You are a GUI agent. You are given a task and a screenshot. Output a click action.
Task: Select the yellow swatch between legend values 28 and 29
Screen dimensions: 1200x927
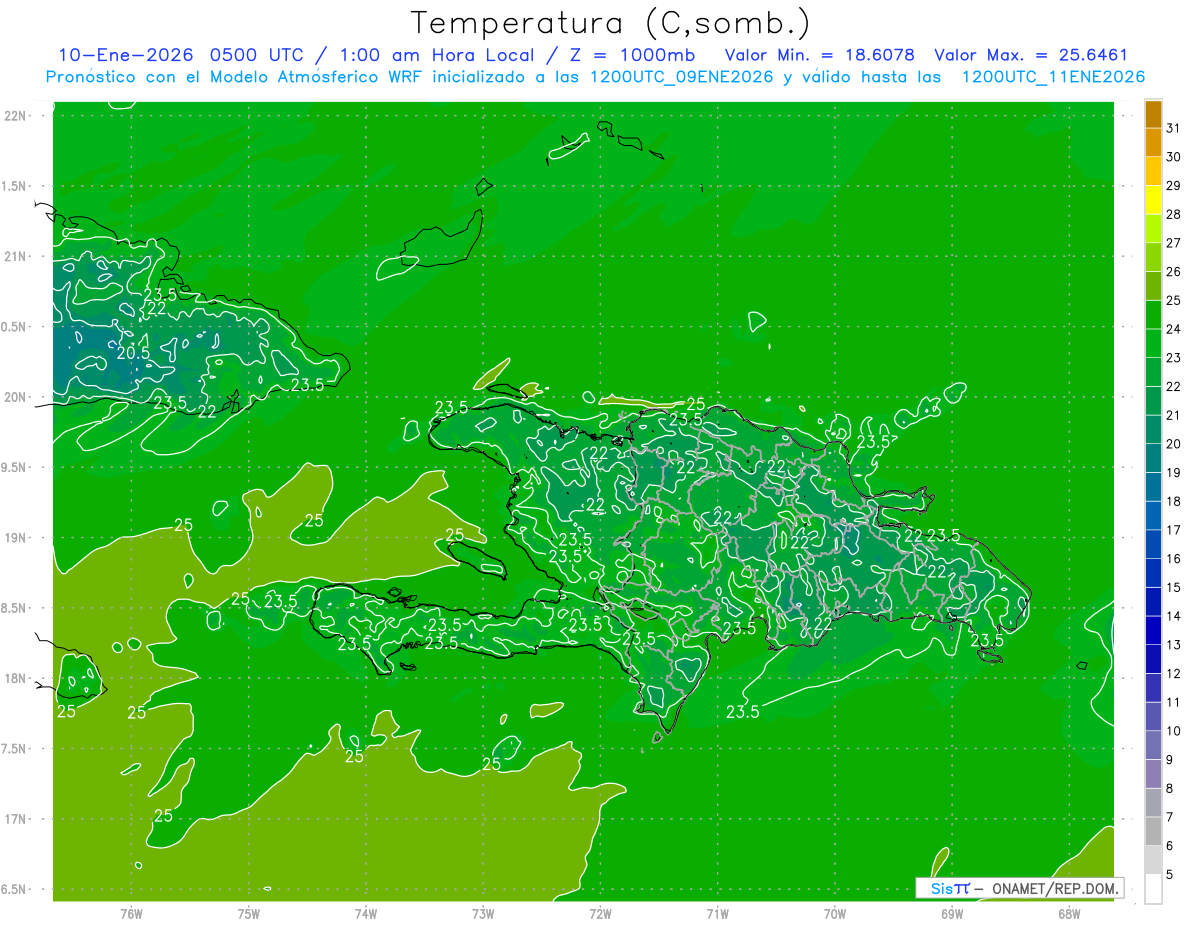tap(1153, 200)
